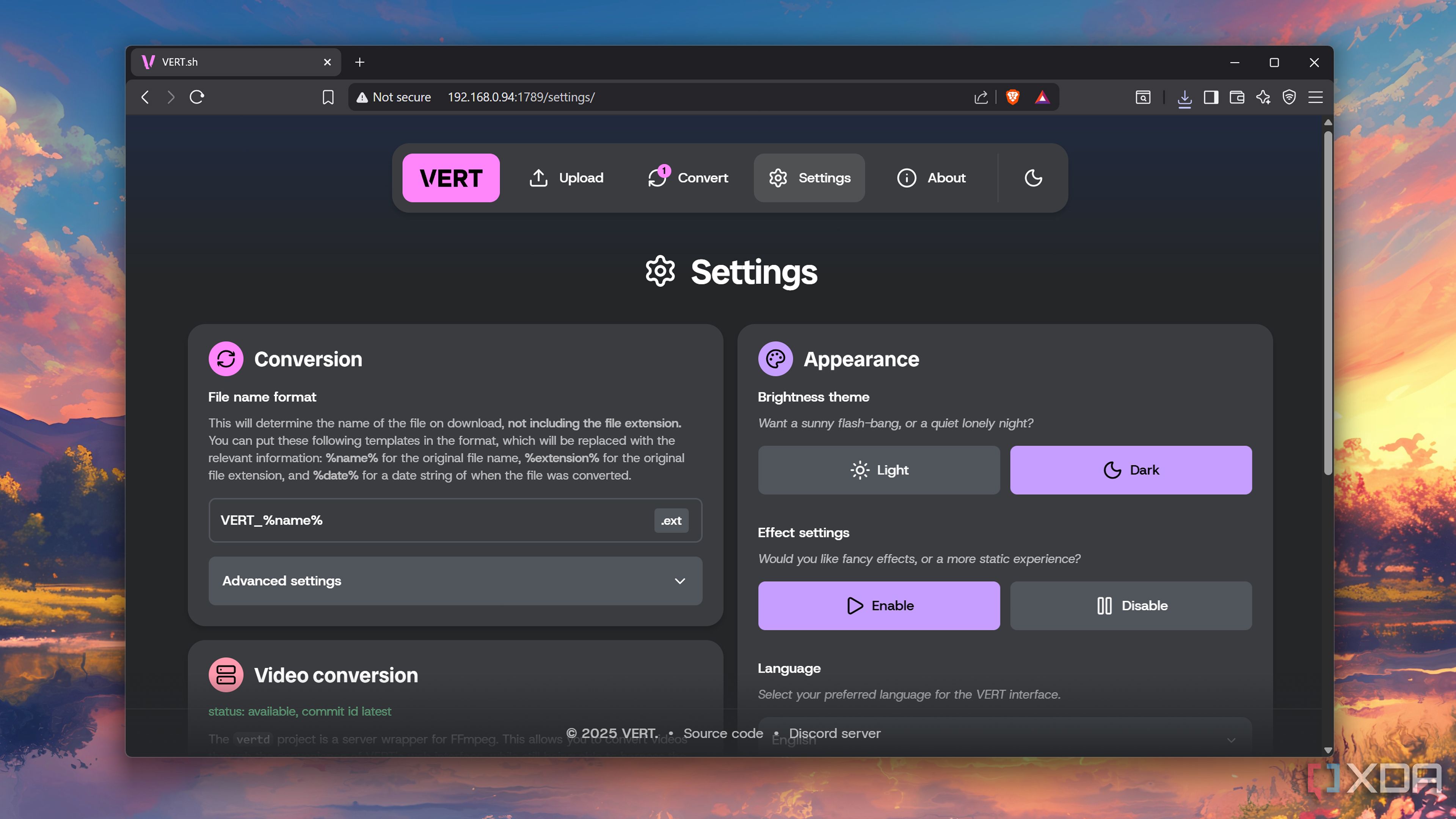1456x819 pixels.
Task: Click the Brave VPN shield icon
Action: click(x=1289, y=97)
